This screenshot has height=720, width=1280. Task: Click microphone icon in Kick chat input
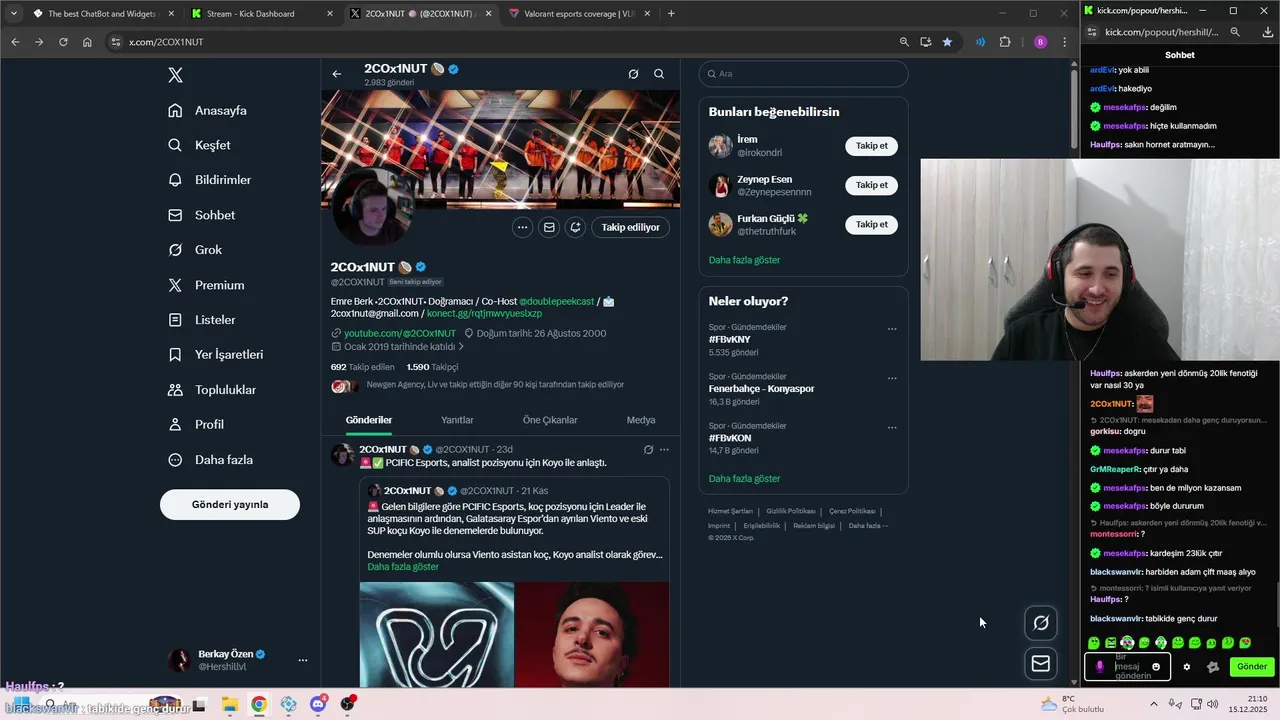(x=1099, y=667)
